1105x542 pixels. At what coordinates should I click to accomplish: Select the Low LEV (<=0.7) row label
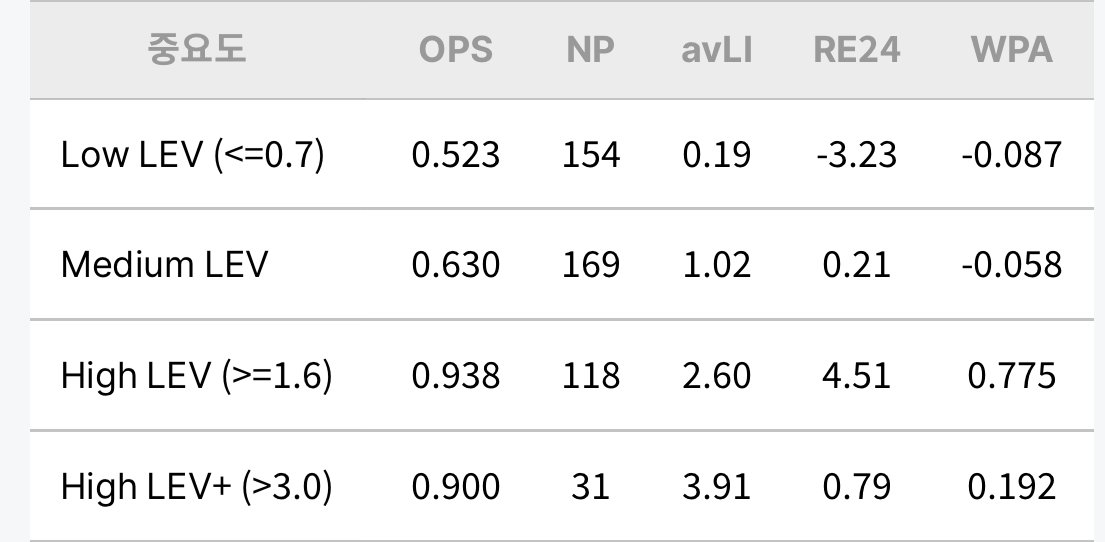pos(192,154)
